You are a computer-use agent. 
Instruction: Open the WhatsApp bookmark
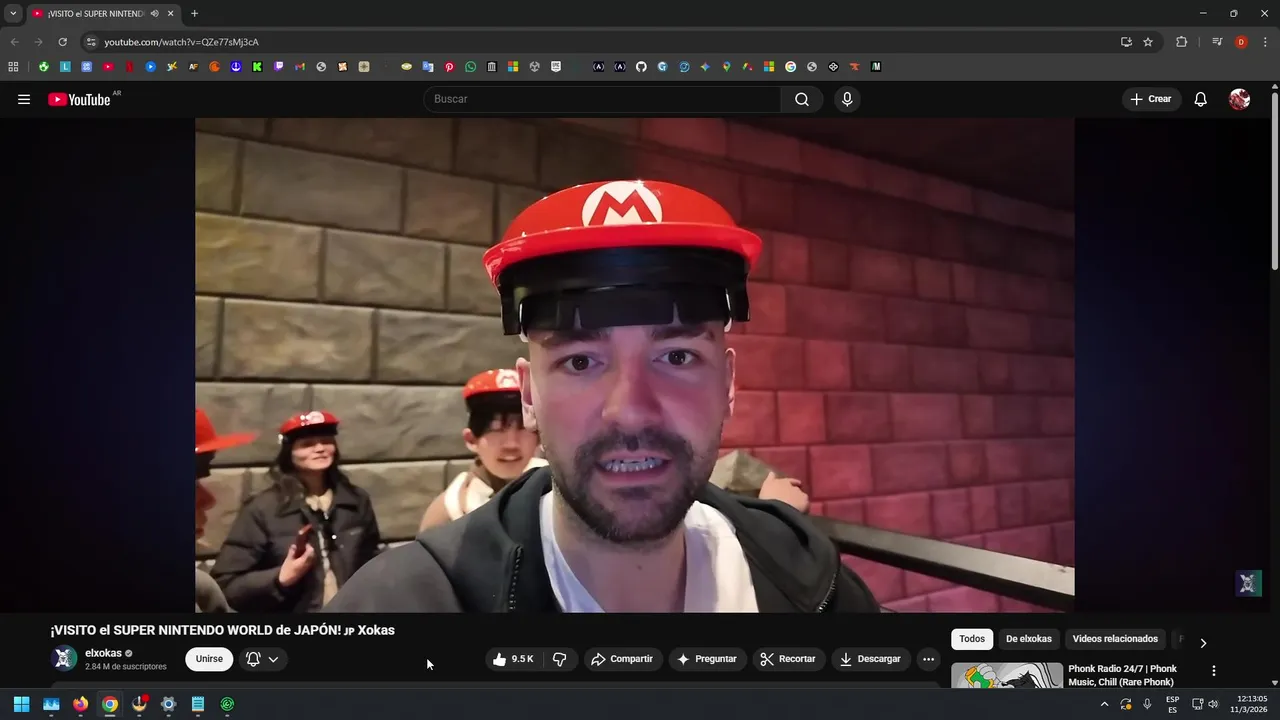[471, 67]
